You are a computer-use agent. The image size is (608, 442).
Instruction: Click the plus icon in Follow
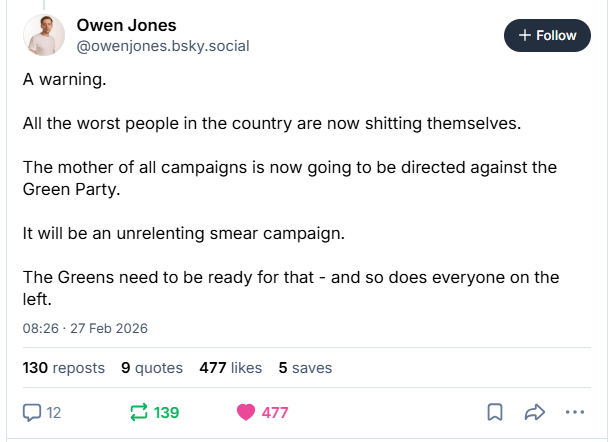tap(525, 35)
